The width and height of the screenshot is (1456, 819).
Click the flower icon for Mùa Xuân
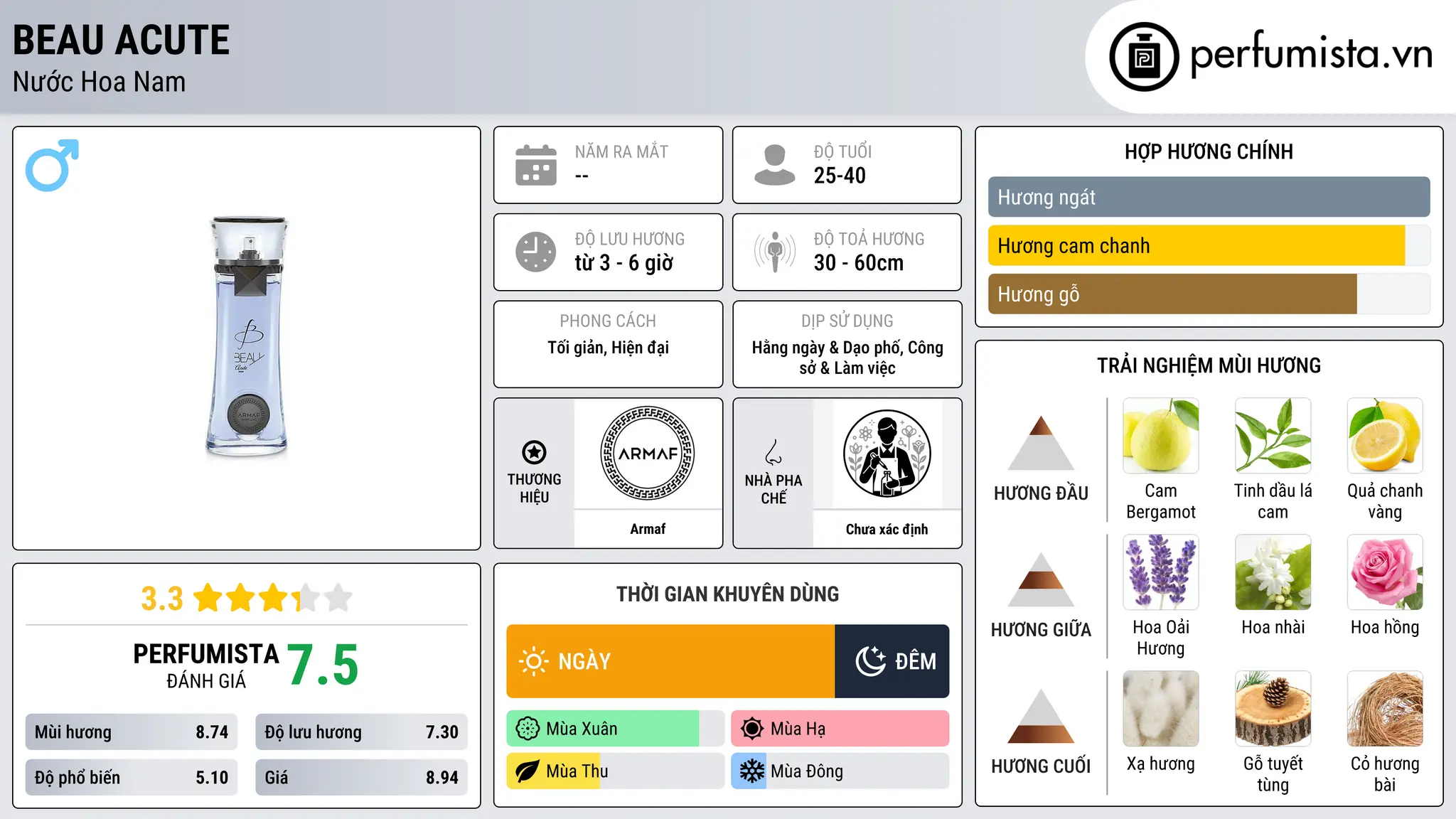528,729
